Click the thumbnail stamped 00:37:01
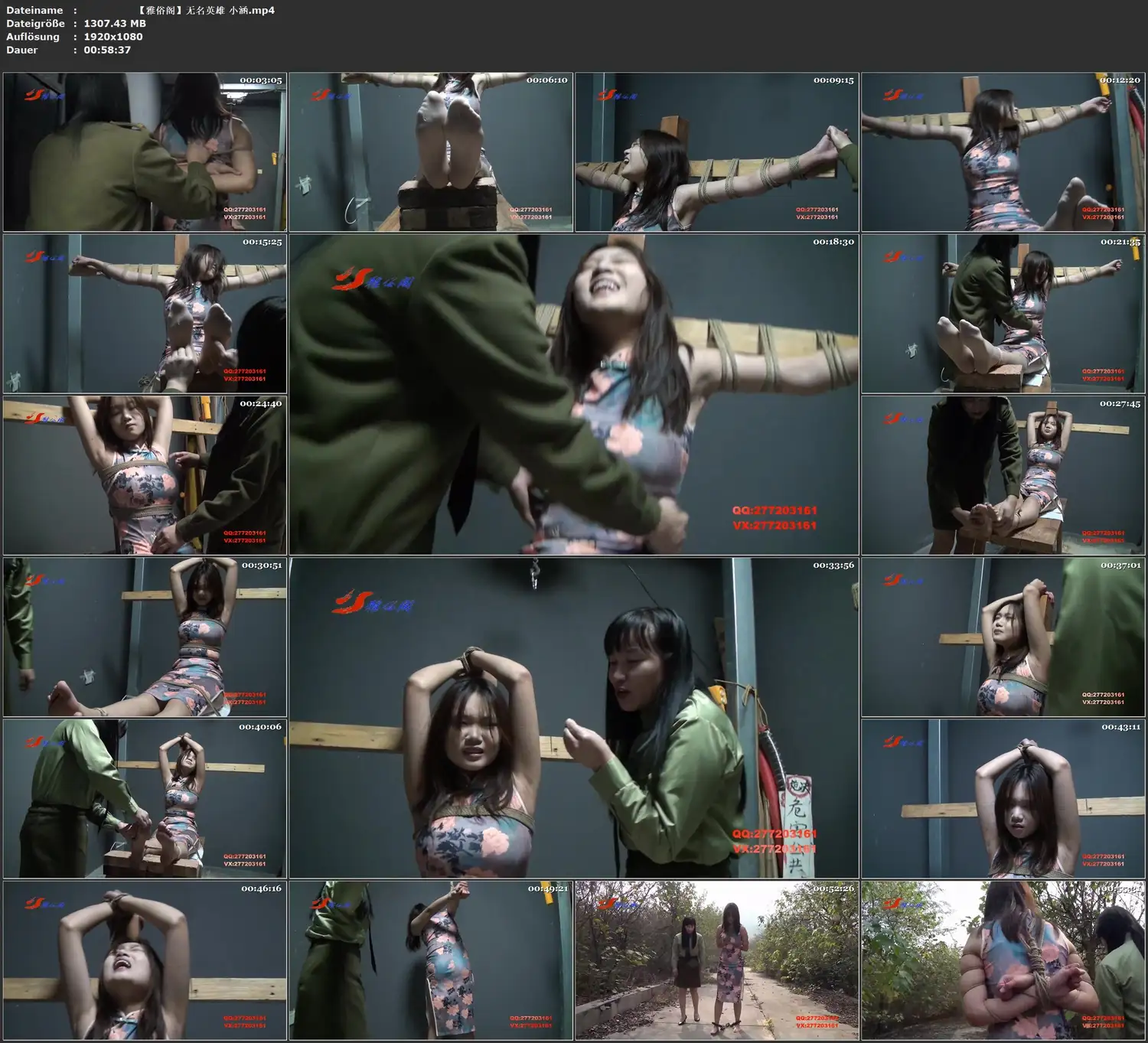This screenshot has height=1043, width=1148. [1003, 637]
